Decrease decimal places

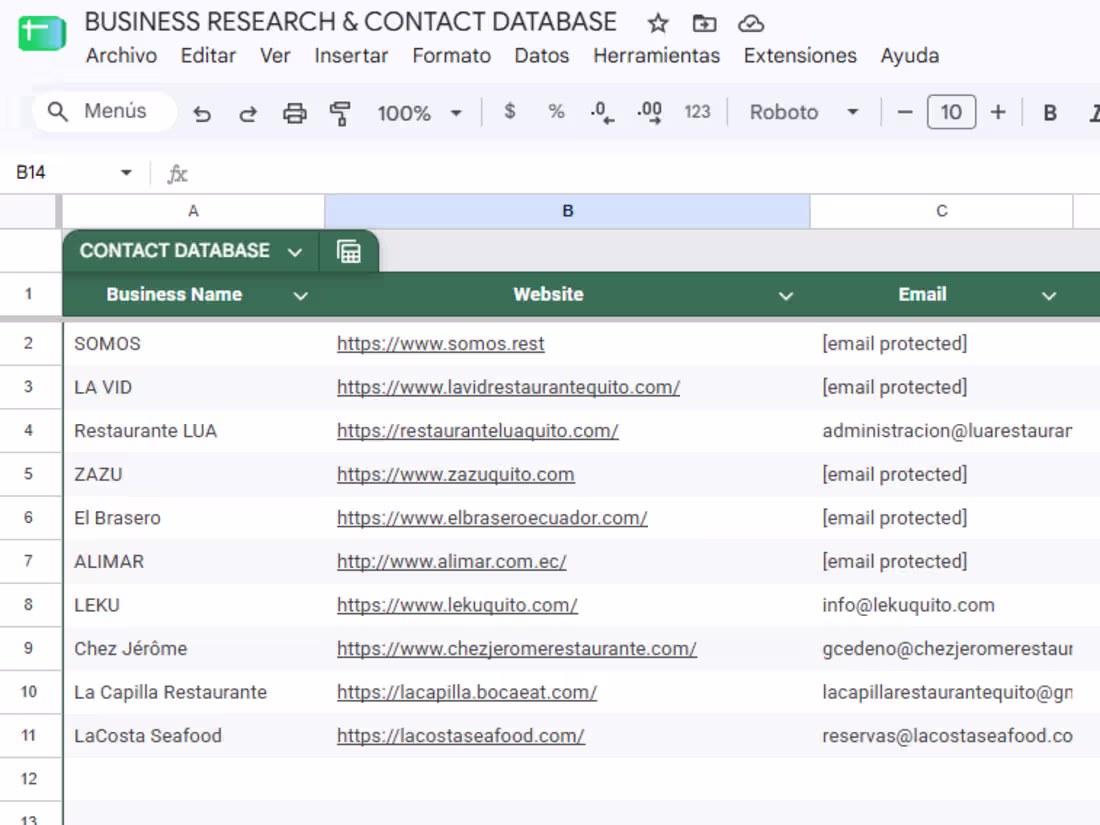[x=602, y=112]
